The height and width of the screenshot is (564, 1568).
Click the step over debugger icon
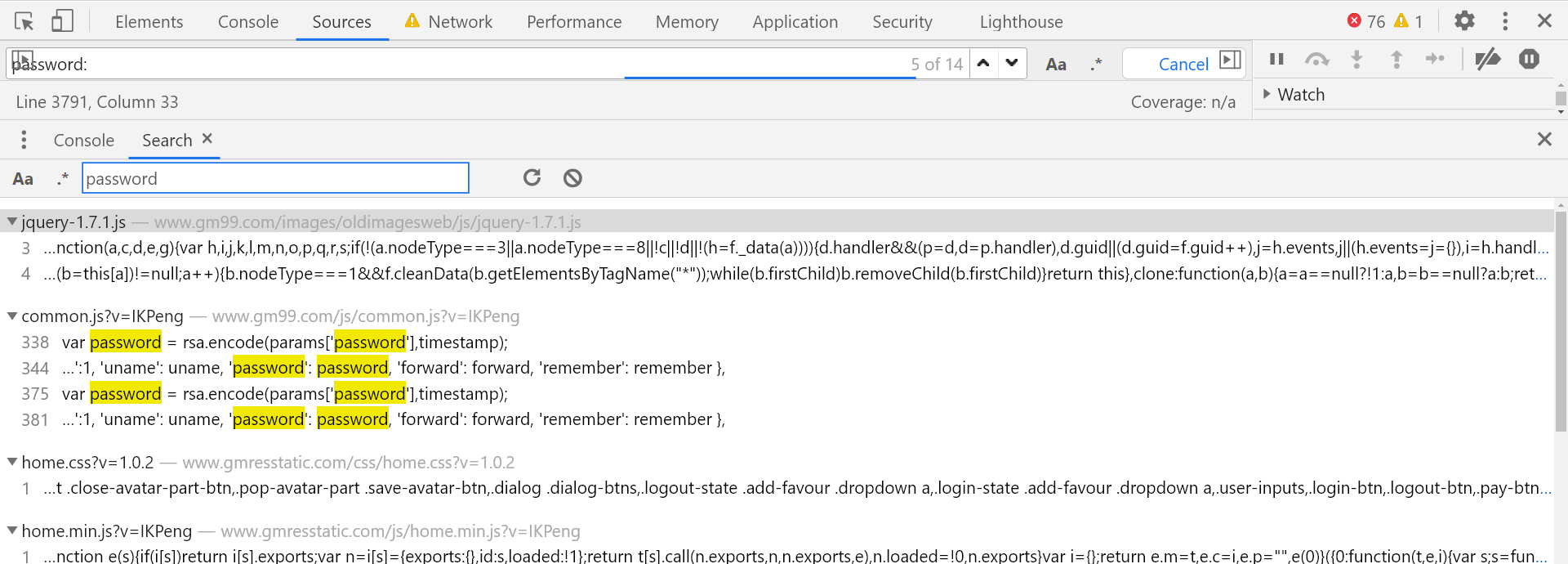click(1316, 59)
